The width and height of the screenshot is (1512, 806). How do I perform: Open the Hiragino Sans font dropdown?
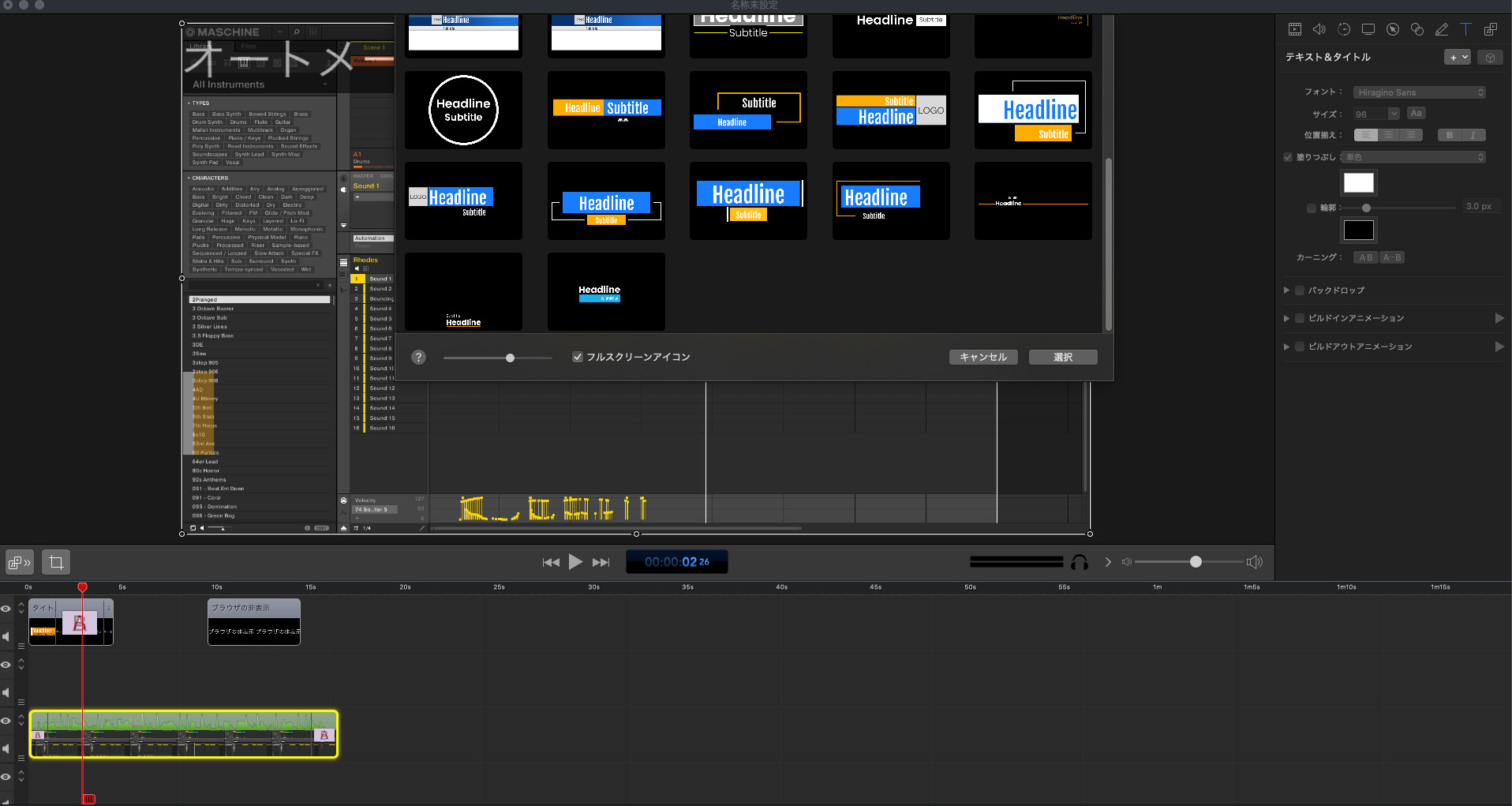point(1419,92)
